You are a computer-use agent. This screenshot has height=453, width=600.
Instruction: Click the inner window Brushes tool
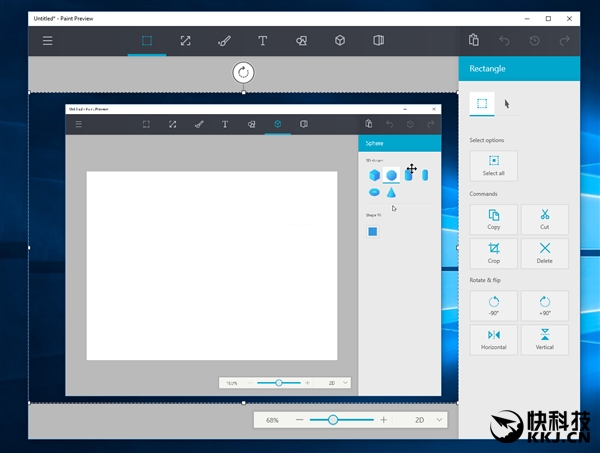tap(199, 124)
